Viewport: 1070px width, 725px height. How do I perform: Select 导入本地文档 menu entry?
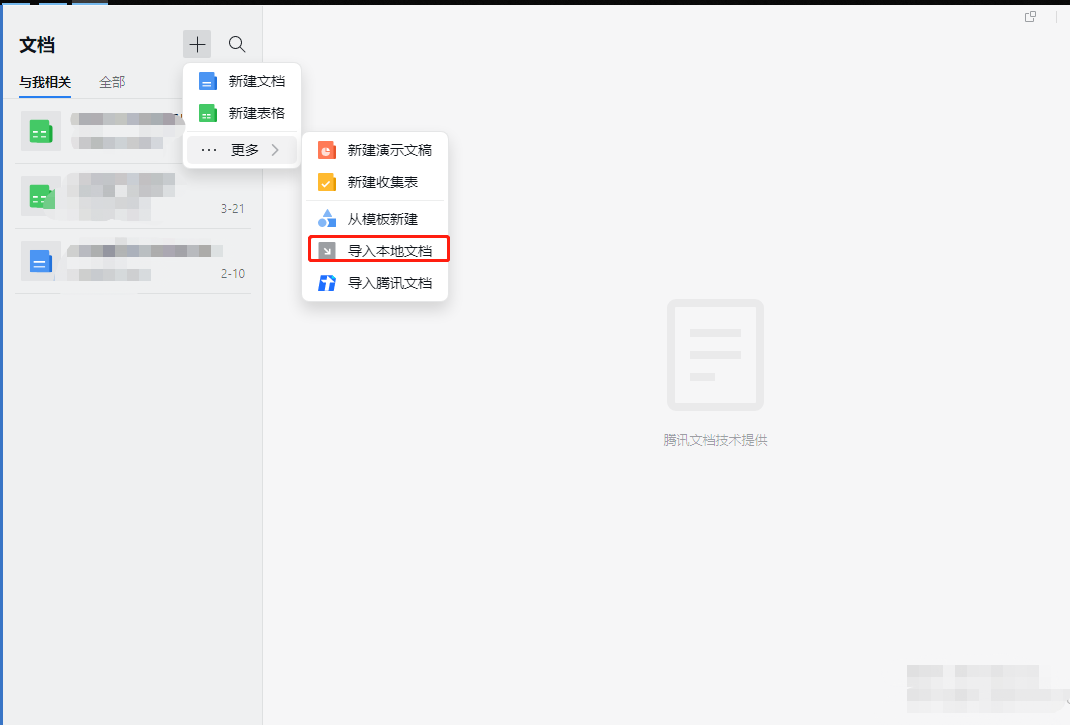tap(389, 250)
